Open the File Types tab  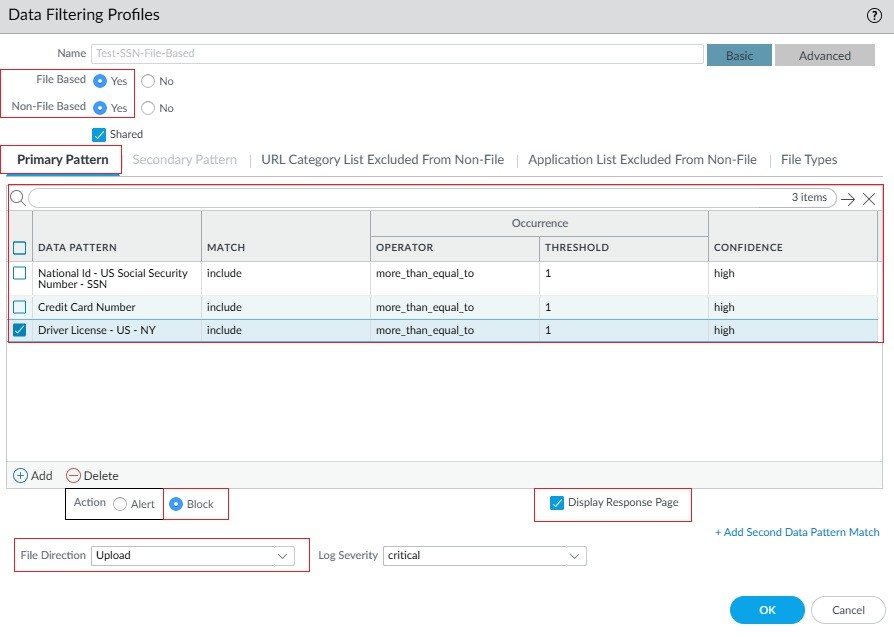pyautogui.click(x=808, y=160)
